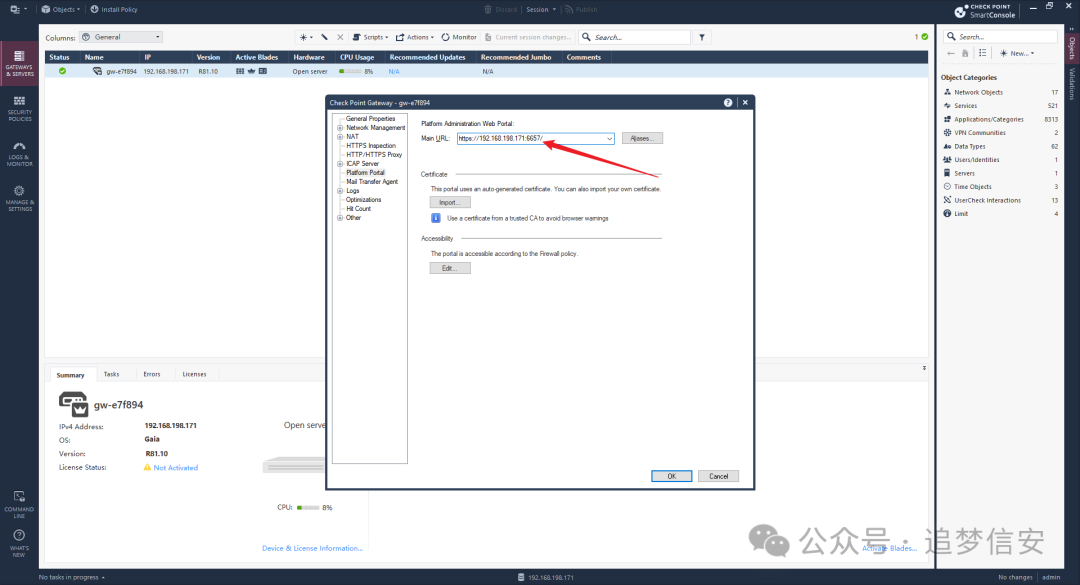Viewport: 1080px width, 585px height.
Task: Open the Objects menu in top bar
Action: [61, 10]
